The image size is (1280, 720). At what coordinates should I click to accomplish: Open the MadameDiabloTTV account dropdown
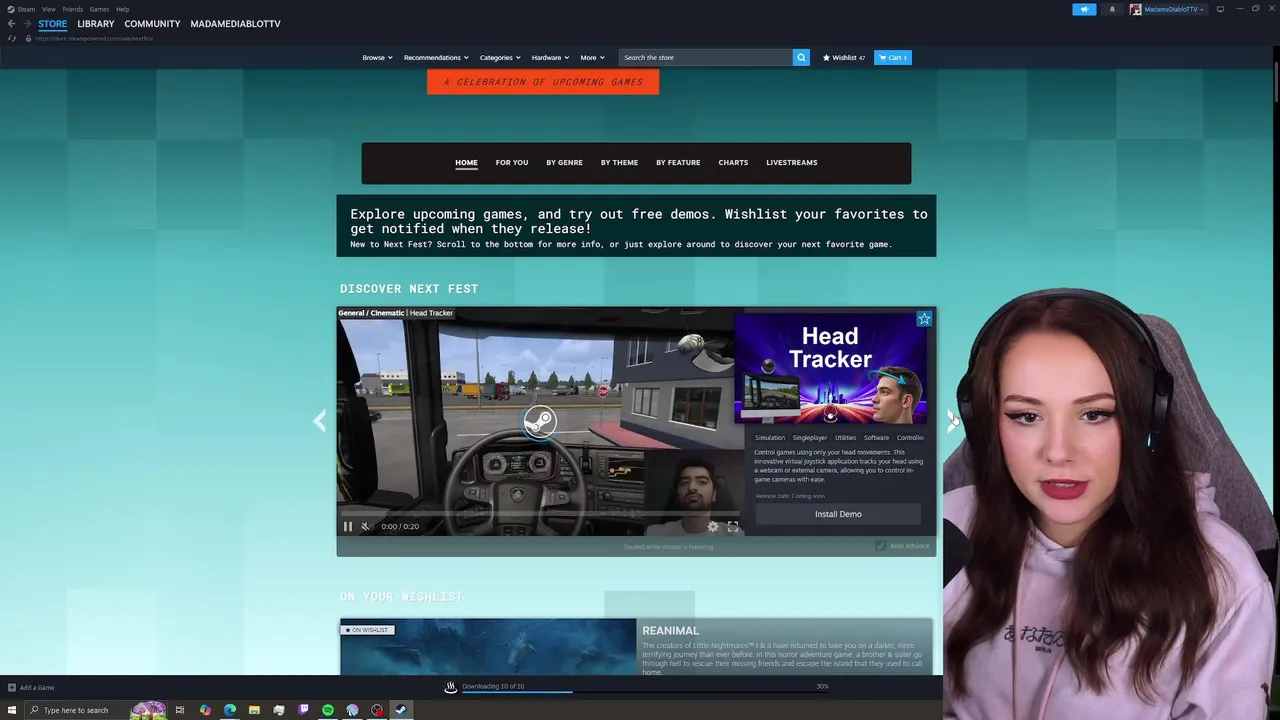pos(1168,9)
